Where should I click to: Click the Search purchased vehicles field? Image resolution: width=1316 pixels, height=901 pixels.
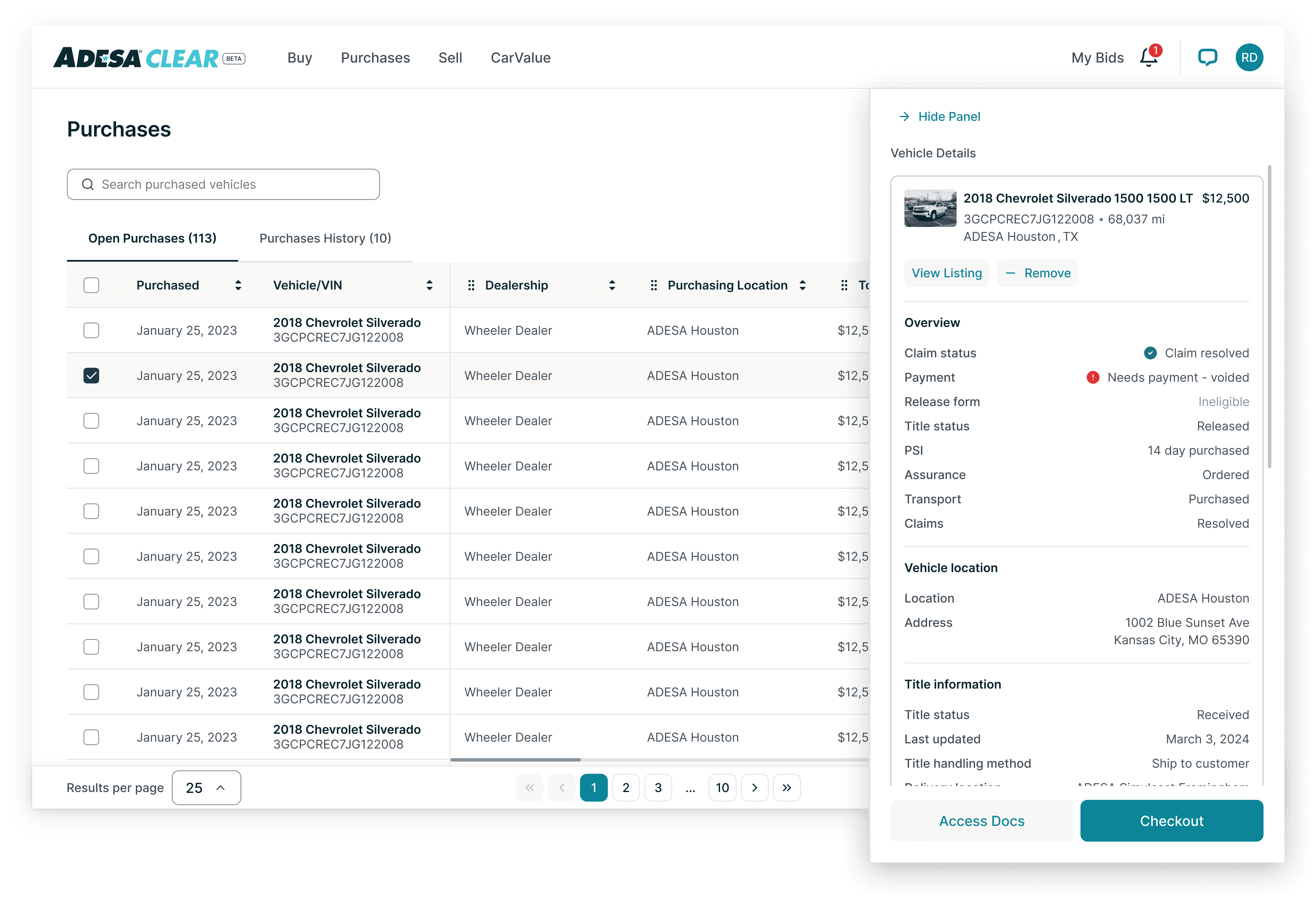pos(223,185)
